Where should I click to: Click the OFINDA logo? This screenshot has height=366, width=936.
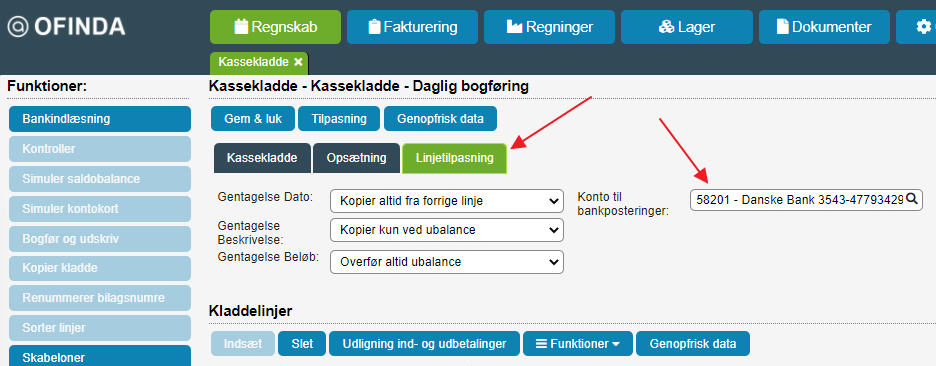(x=66, y=26)
